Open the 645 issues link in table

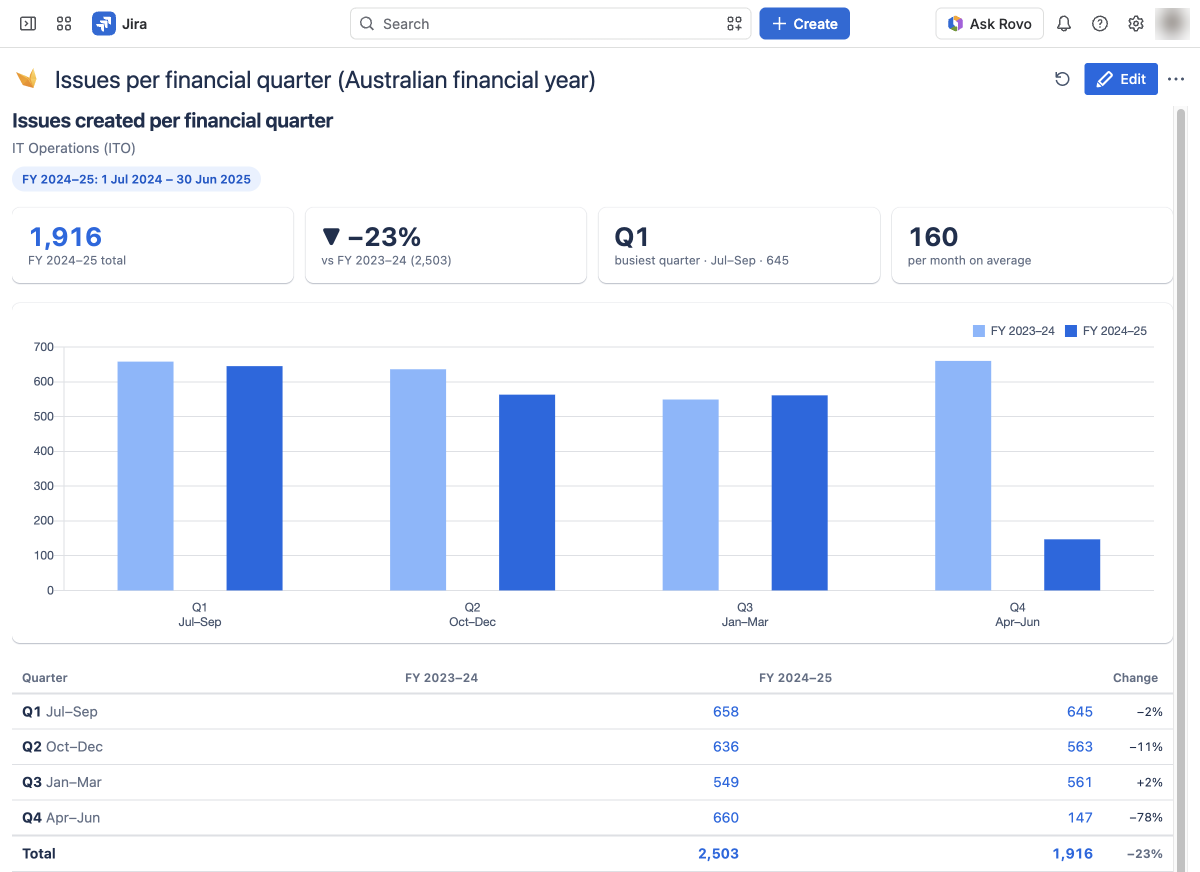1080,712
